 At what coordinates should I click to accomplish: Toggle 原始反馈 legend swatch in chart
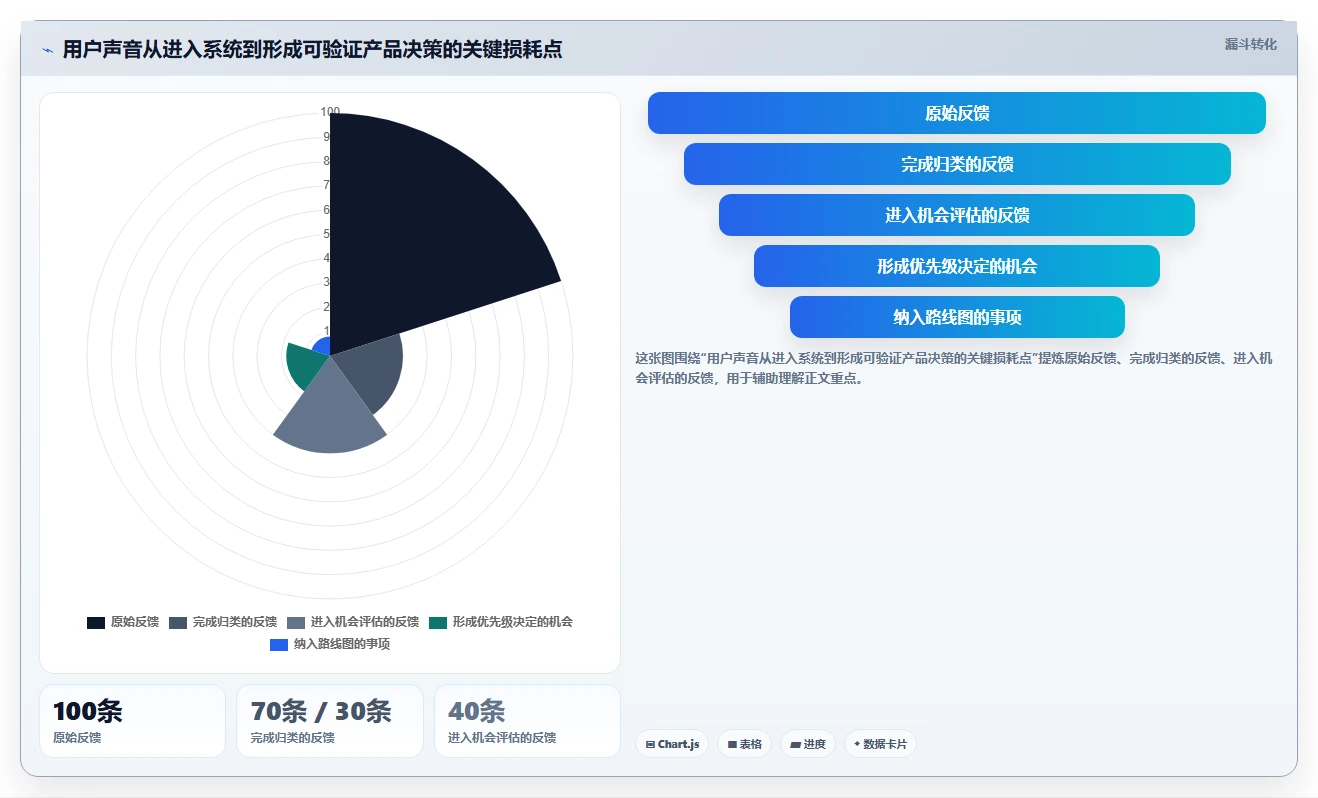click(x=96, y=622)
